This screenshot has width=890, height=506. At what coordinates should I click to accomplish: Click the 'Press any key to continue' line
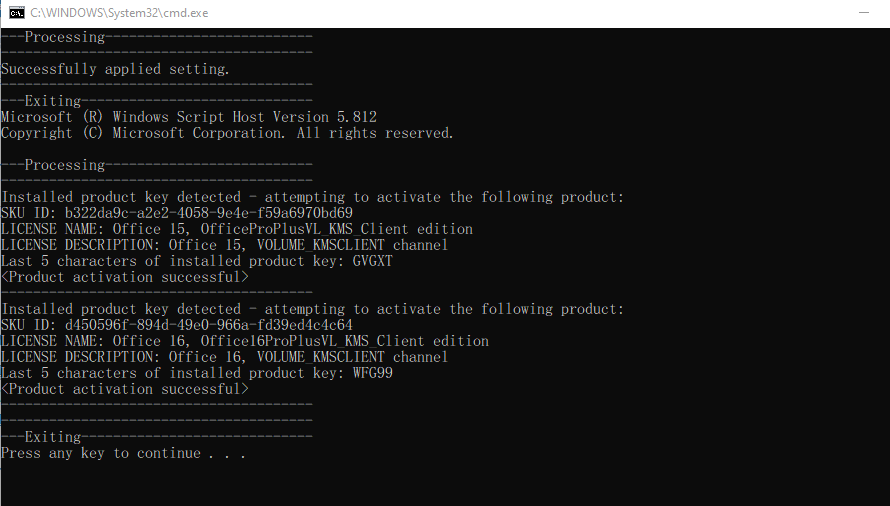[123, 453]
